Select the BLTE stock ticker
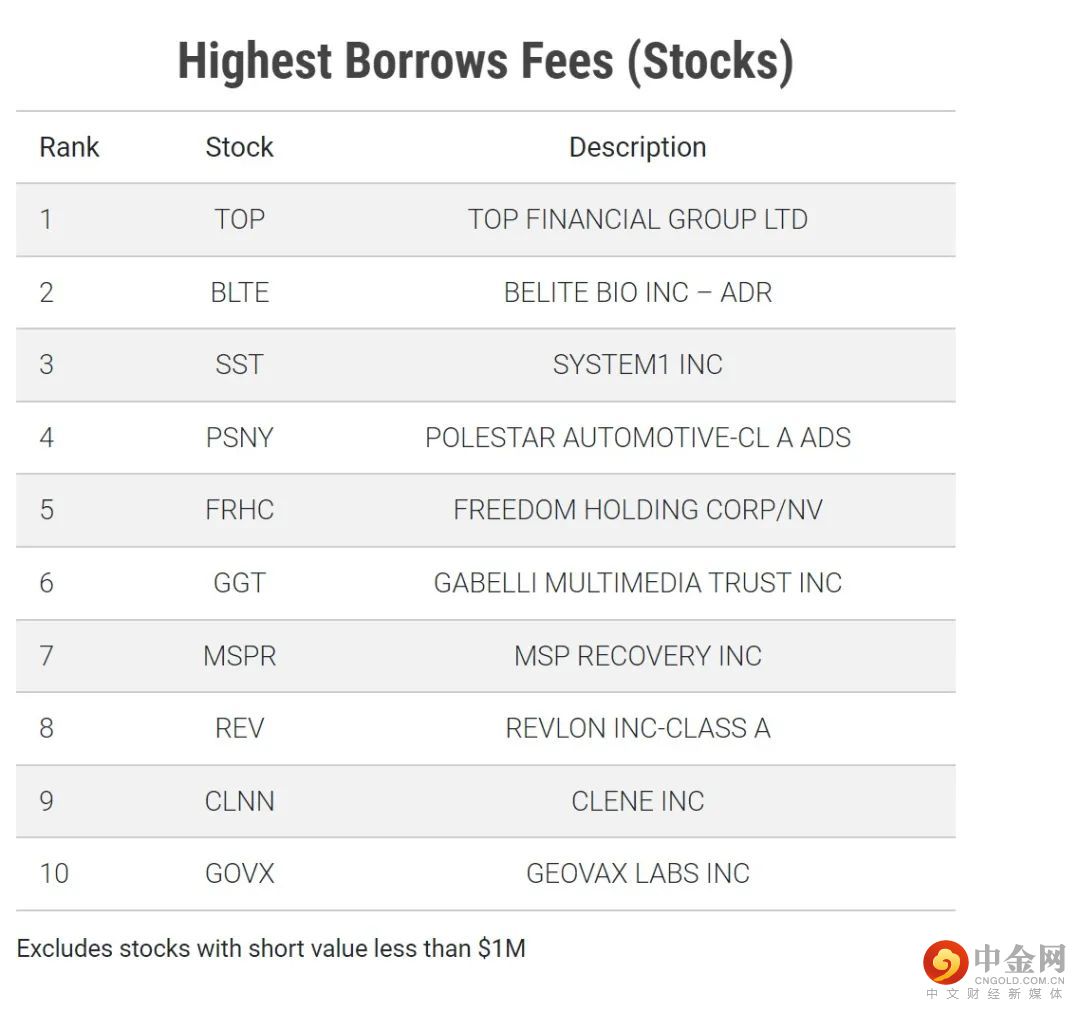Image resolution: width=1080 pixels, height=1012 pixels. click(239, 293)
